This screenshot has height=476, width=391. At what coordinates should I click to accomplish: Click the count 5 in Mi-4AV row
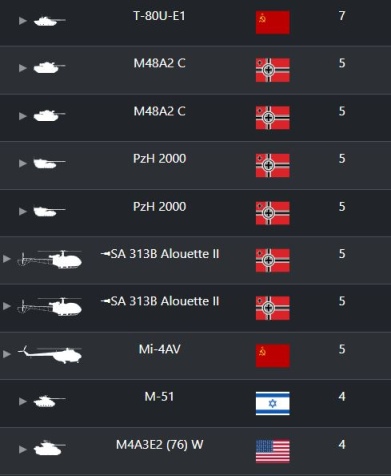(342, 349)
